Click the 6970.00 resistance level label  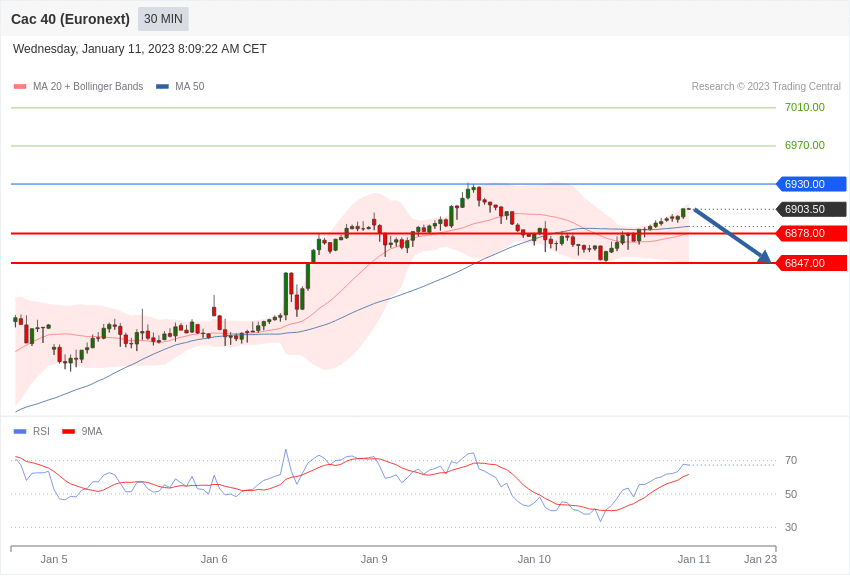804,145
